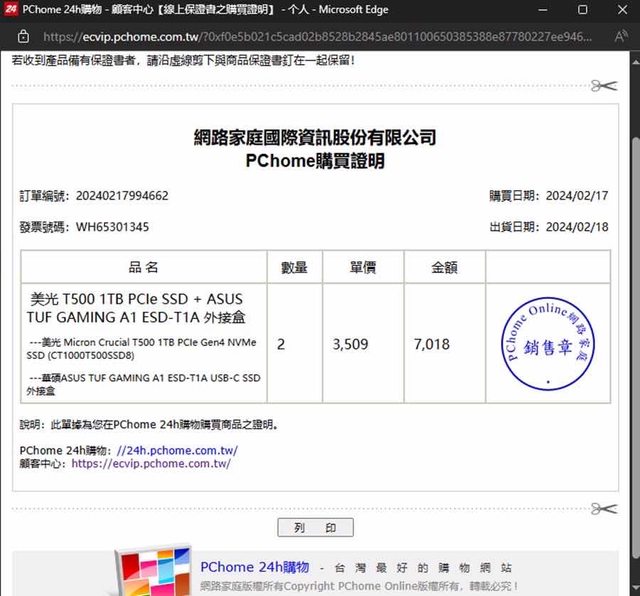Click the unit price 3,509 cell

(x=350, y=344)
